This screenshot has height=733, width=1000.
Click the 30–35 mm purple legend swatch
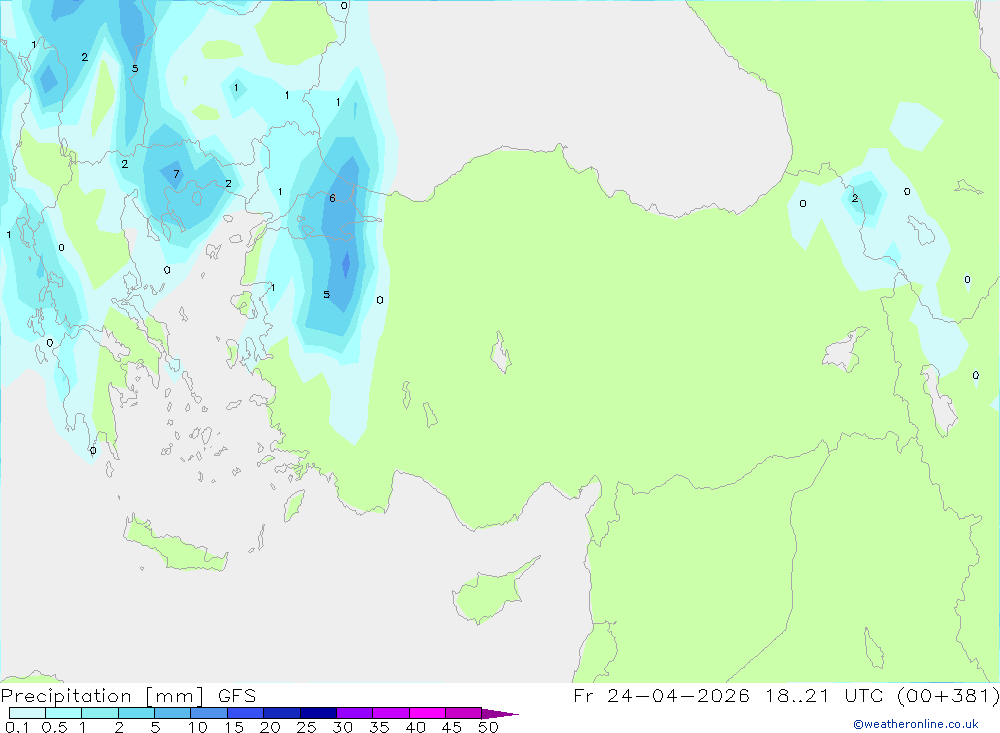(355, 713)
